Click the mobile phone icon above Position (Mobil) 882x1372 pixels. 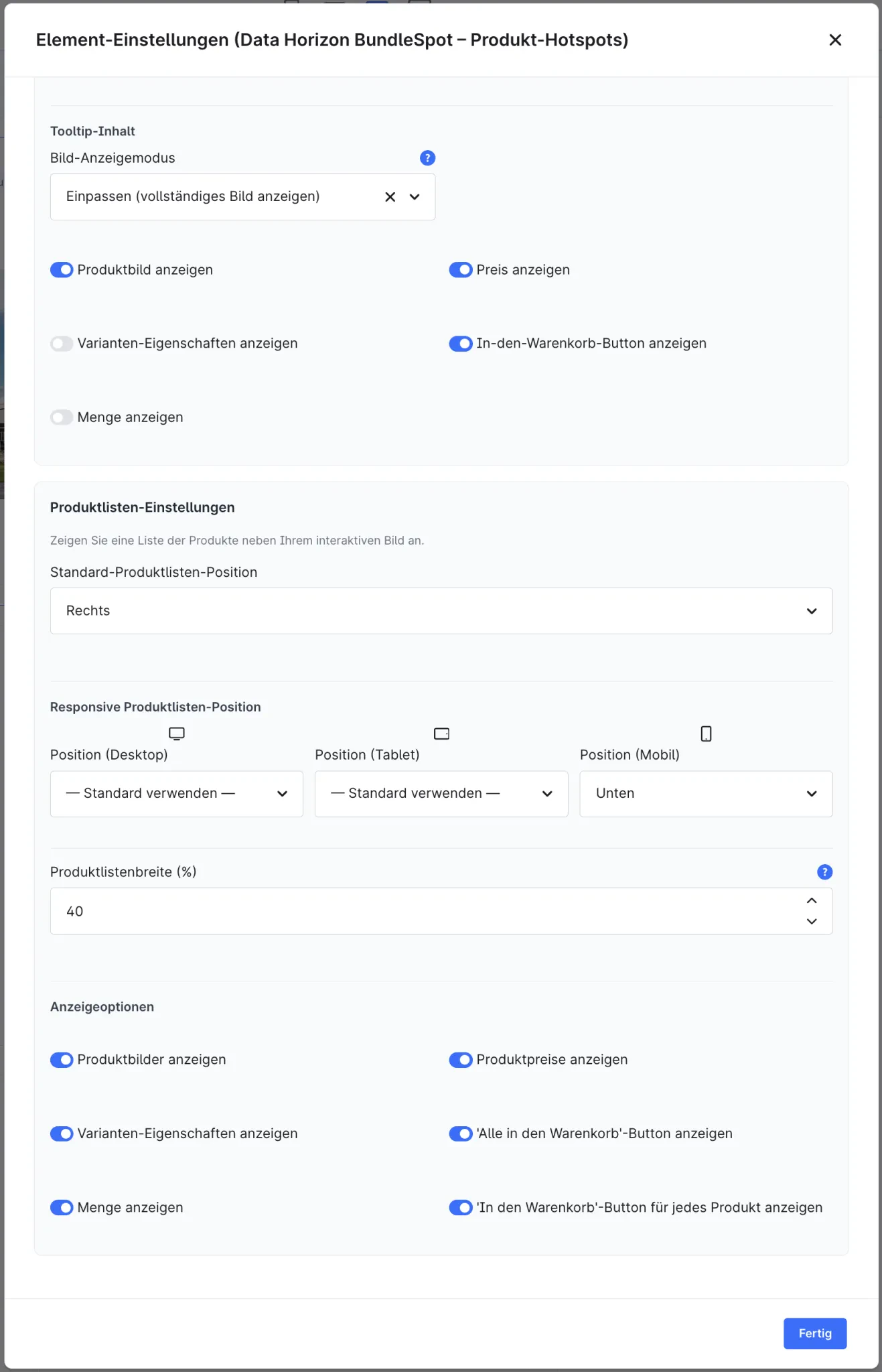[706, 734]
